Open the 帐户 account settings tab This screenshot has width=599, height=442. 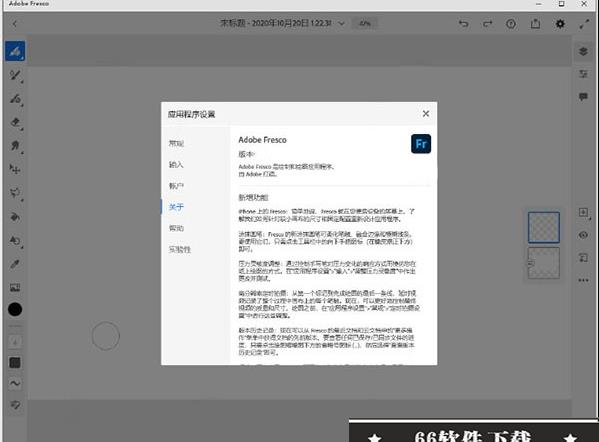click(176, 186)
